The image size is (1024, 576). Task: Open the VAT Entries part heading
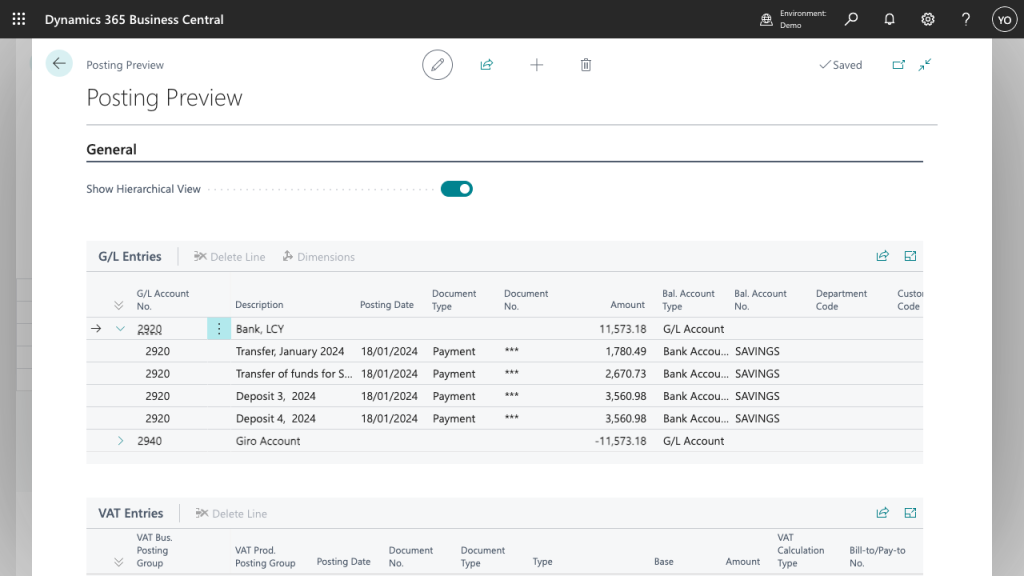point(131,513)
